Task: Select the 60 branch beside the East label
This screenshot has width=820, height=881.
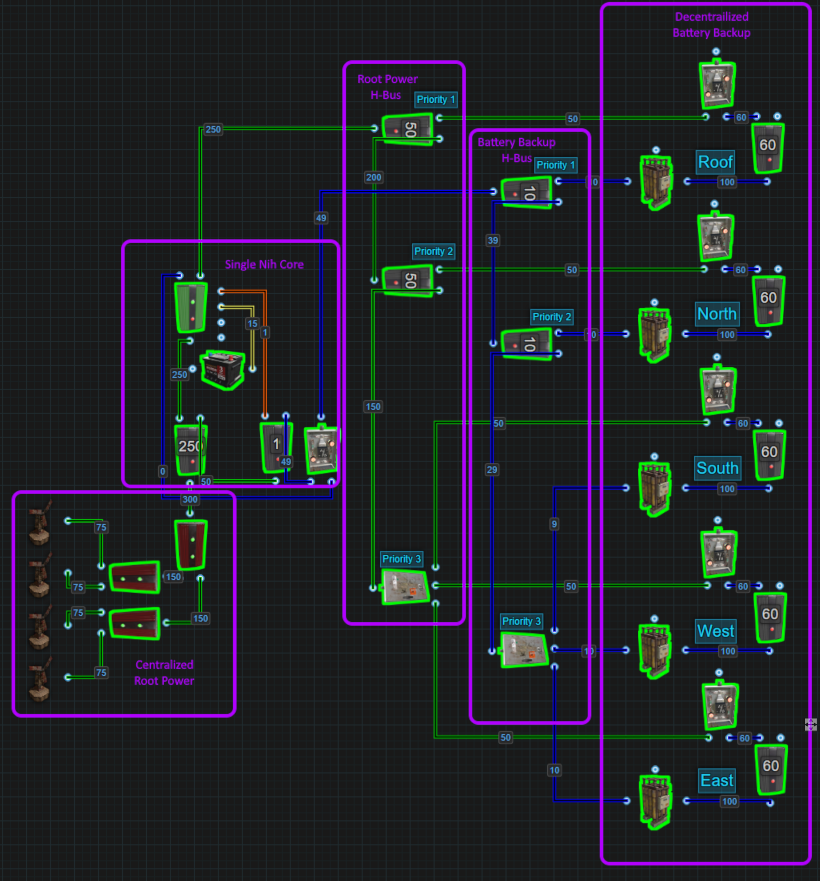Action: tap(771, 769)
